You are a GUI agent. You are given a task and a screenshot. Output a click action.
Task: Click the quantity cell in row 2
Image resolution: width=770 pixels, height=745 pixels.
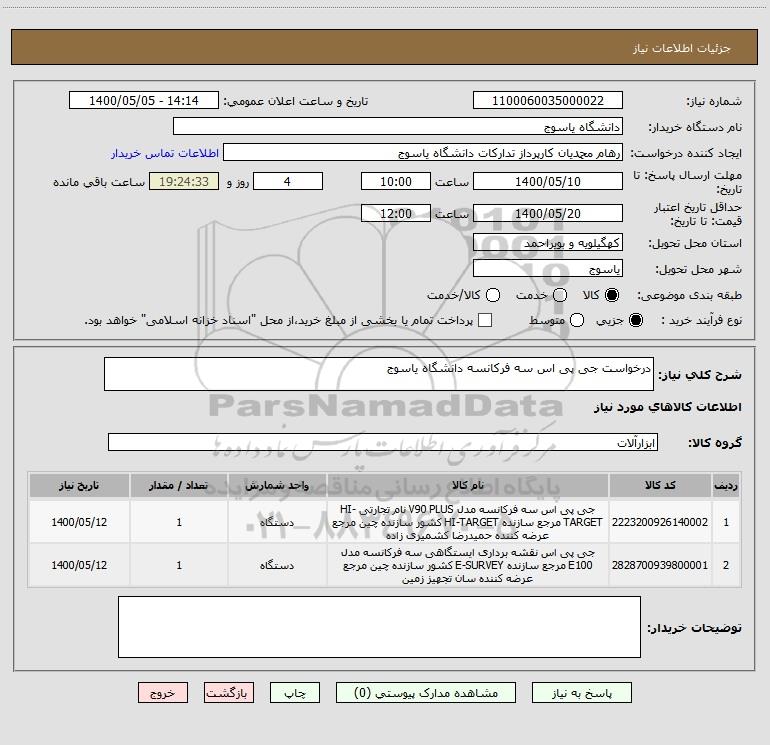(179, 565)
